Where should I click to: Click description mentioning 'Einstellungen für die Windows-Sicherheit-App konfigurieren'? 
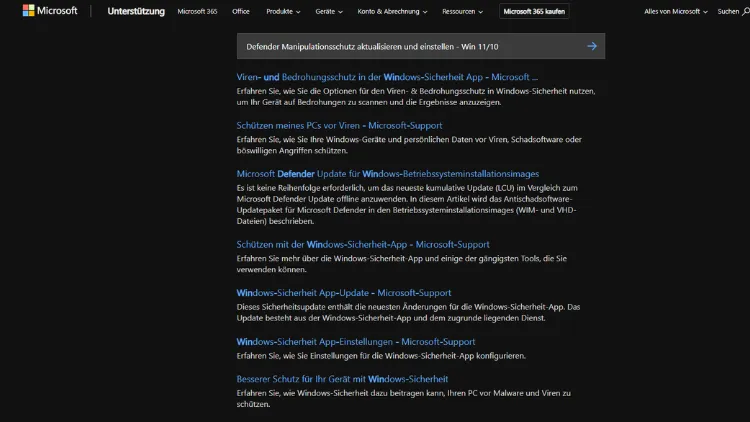click(381, 355)
